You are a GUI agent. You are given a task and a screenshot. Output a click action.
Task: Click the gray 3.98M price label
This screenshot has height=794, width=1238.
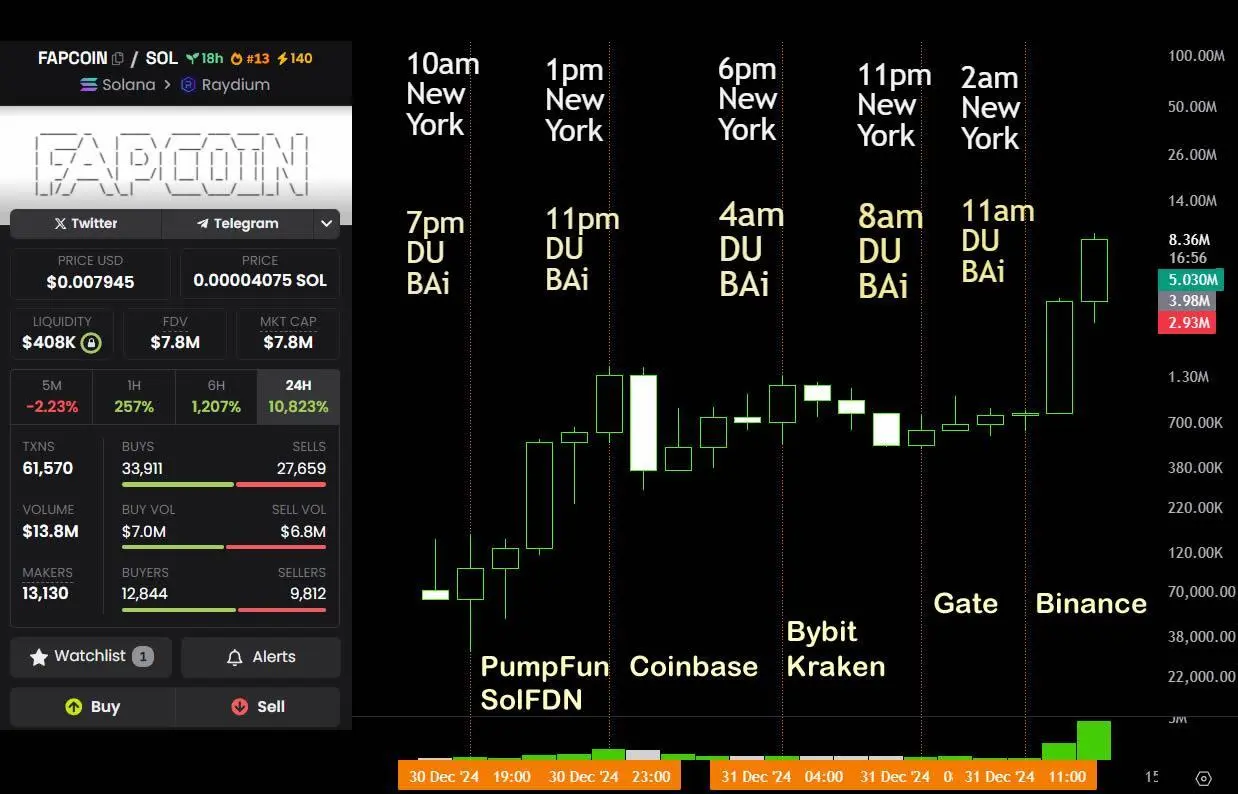tap(1186, 301)
